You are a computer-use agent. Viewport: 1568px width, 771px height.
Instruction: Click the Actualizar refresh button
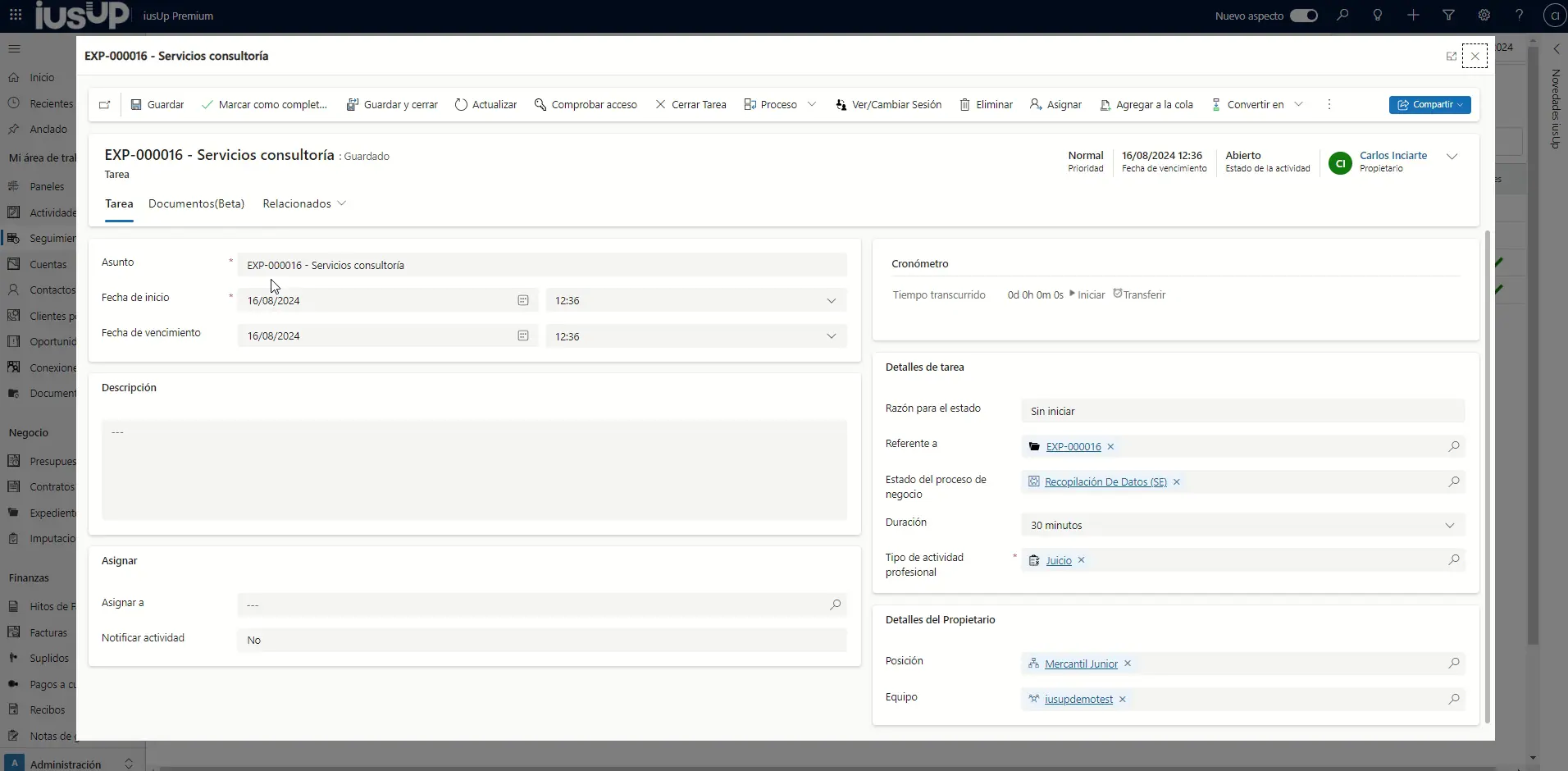[485, 105]
